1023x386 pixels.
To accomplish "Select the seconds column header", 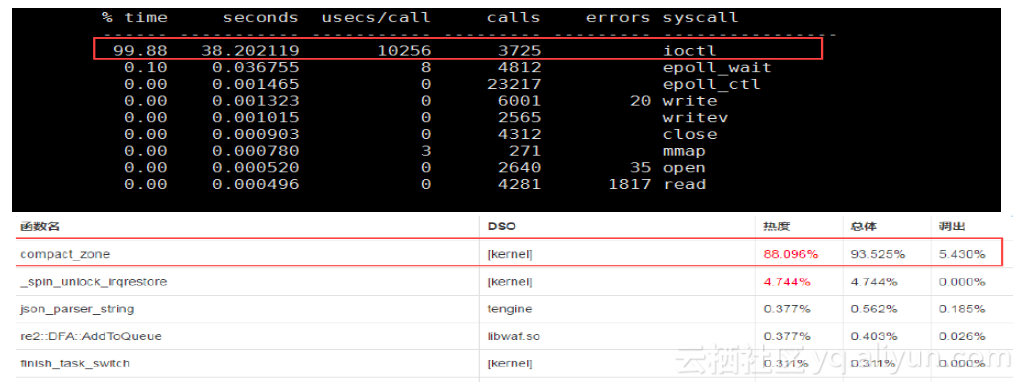I will (x=261, y=18).
